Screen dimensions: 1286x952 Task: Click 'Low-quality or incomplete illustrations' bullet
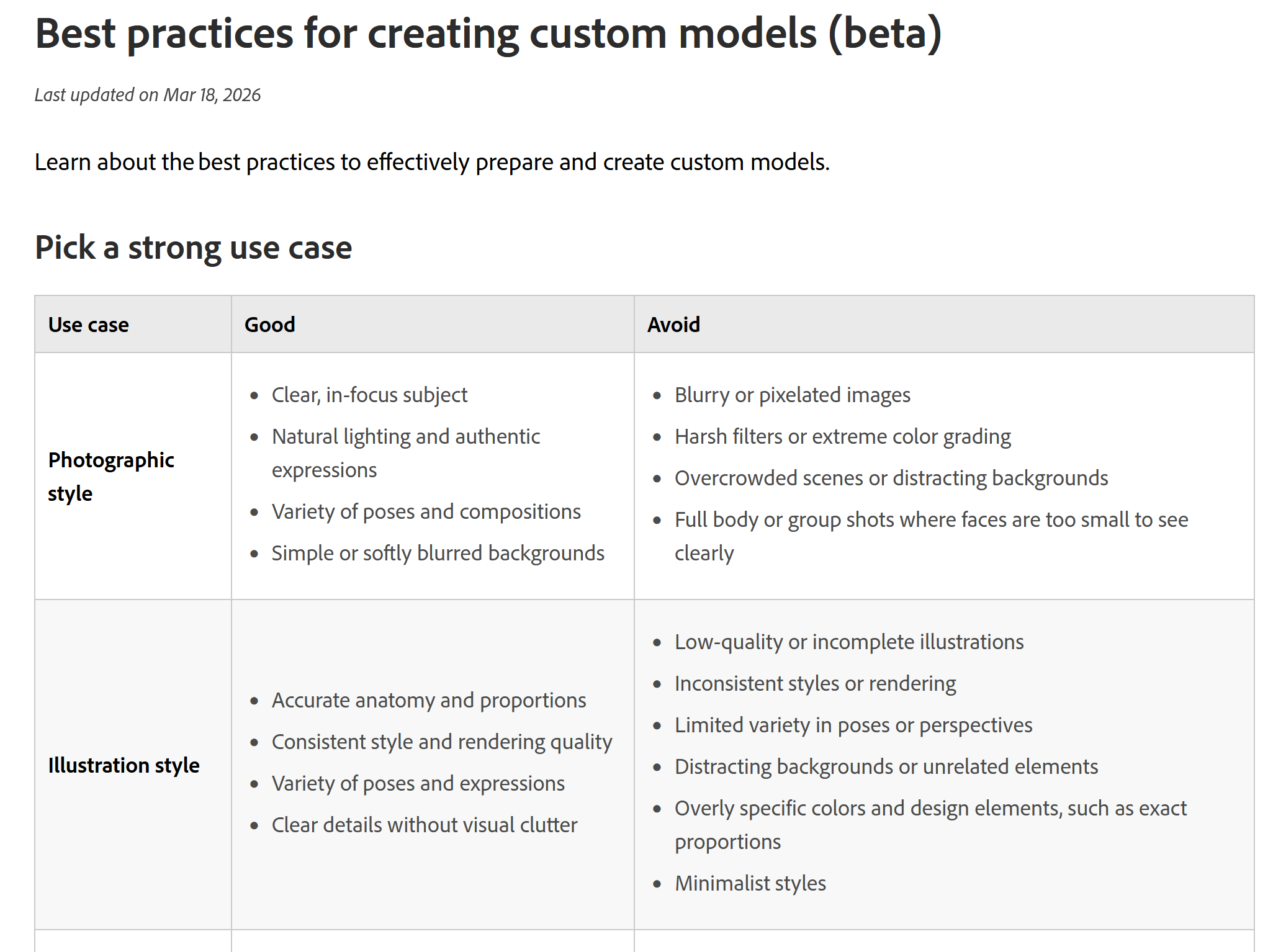click(x=848, y=642)
